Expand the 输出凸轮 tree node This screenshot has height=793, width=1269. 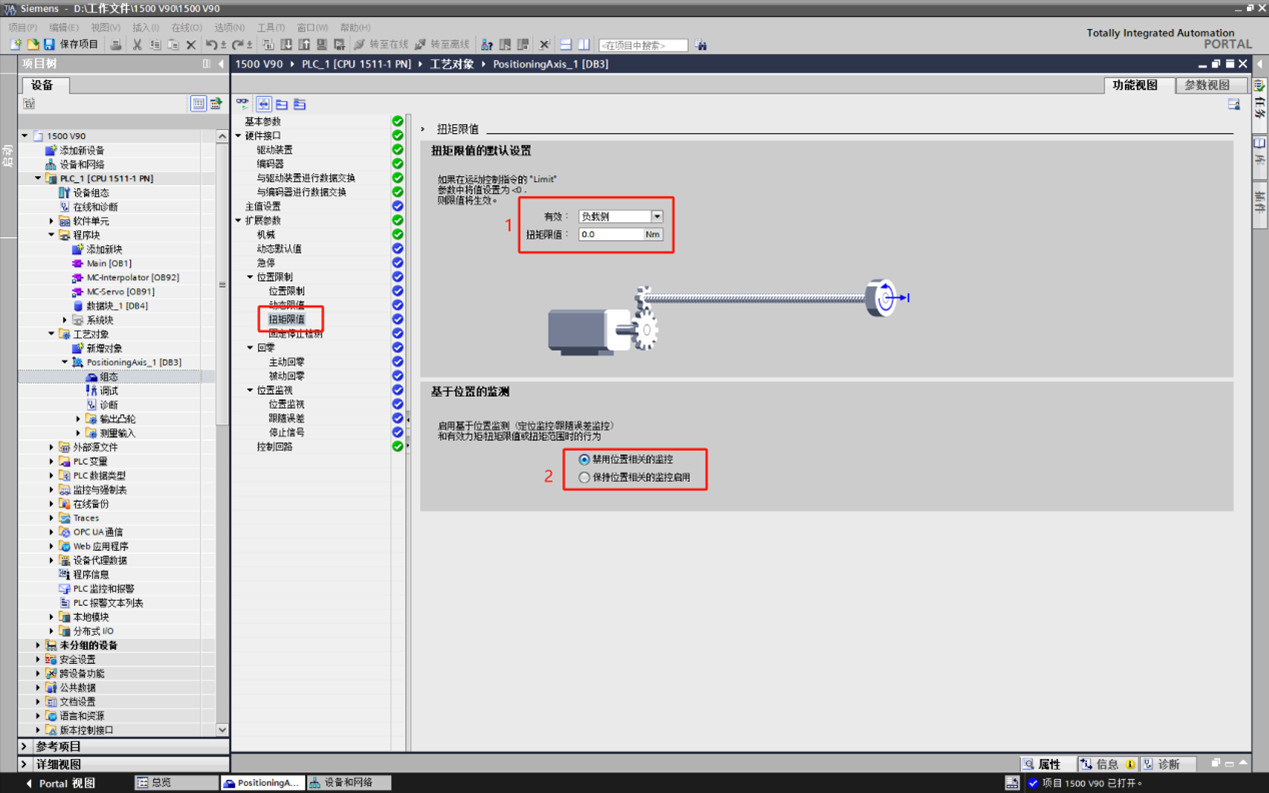[79, 419]
